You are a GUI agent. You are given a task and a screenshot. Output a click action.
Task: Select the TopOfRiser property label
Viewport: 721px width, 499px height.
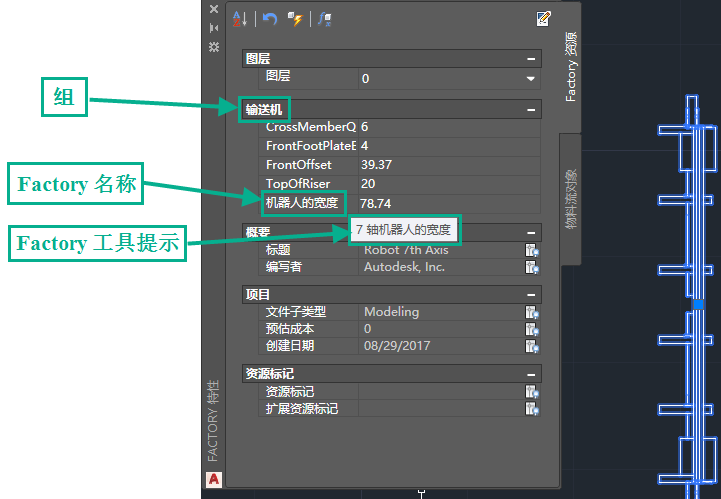click(298, 184)
